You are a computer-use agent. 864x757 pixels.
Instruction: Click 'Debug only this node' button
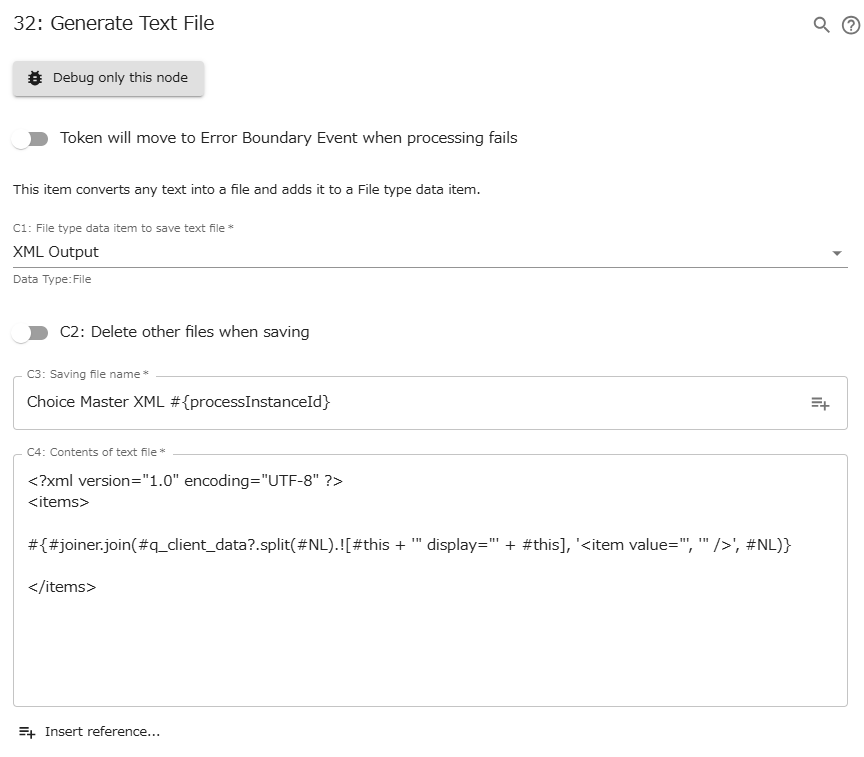coord(108,78)
